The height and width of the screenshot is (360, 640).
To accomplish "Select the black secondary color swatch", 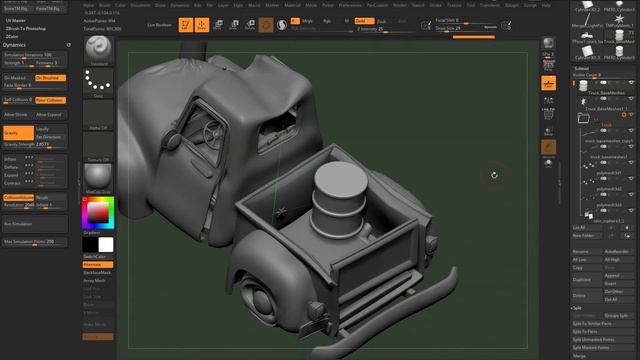I will [x=90, y=244].
